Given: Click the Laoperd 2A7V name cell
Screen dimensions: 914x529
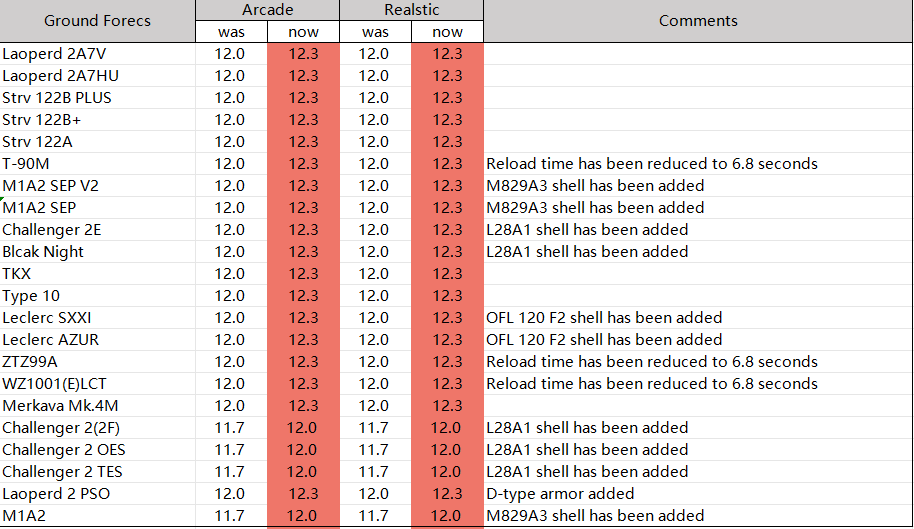Looking at the screenshot, I should click(97, 54).
